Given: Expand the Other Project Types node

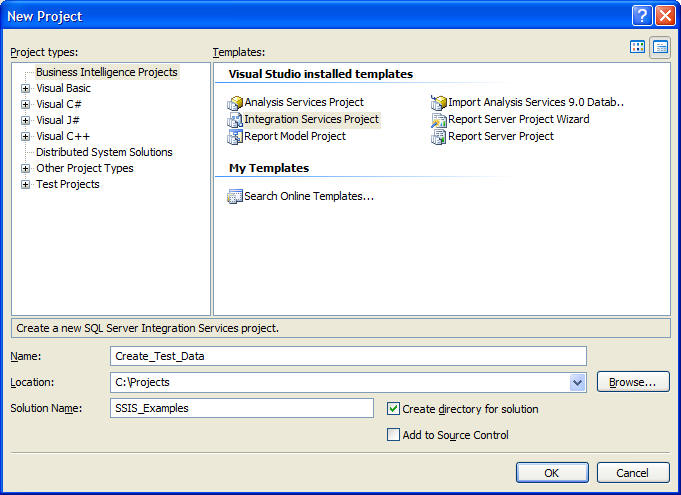Looking at the screenshot, I should point(26,168).
